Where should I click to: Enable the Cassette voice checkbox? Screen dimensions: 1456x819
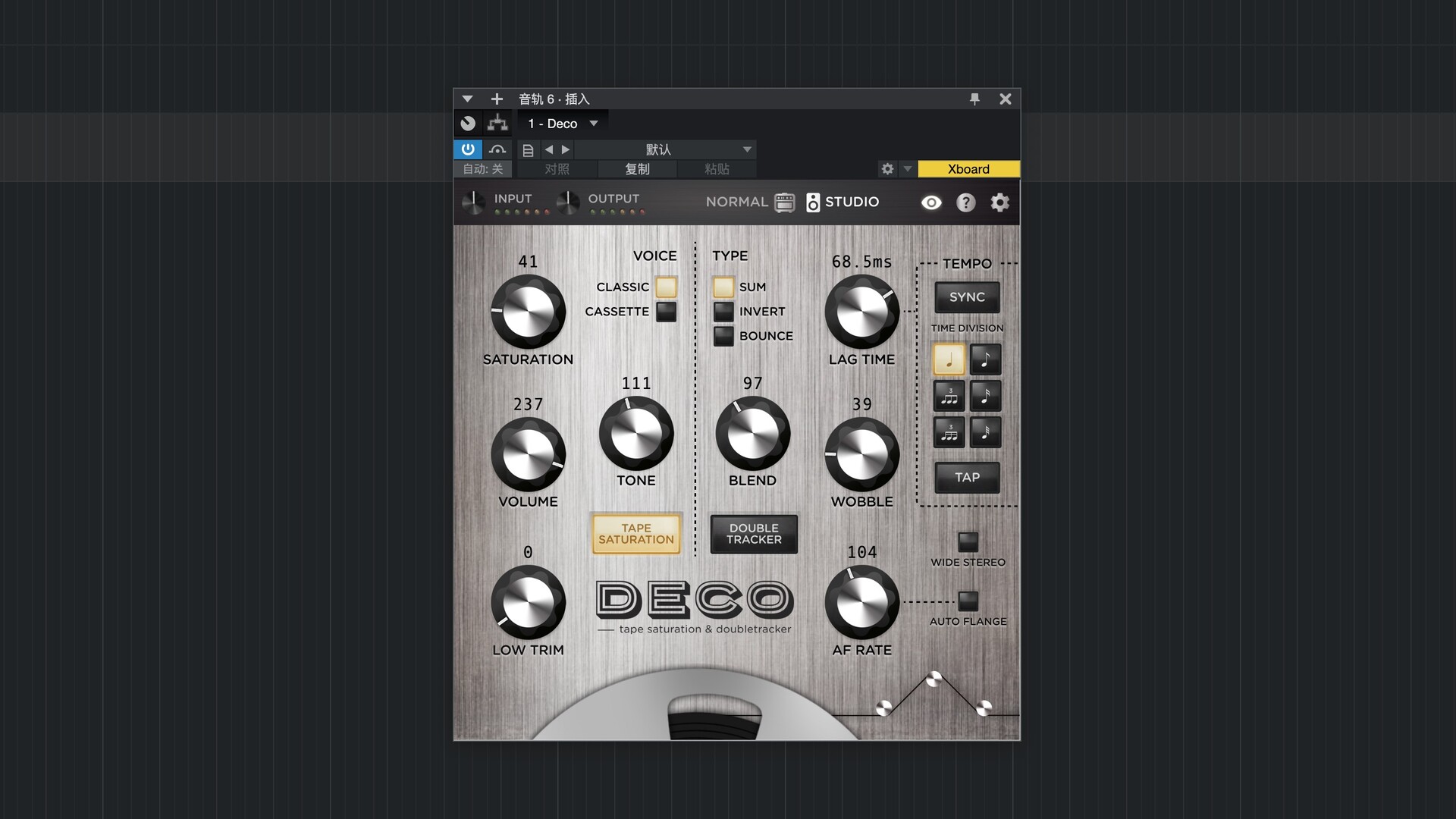click(x=666, y=312)
